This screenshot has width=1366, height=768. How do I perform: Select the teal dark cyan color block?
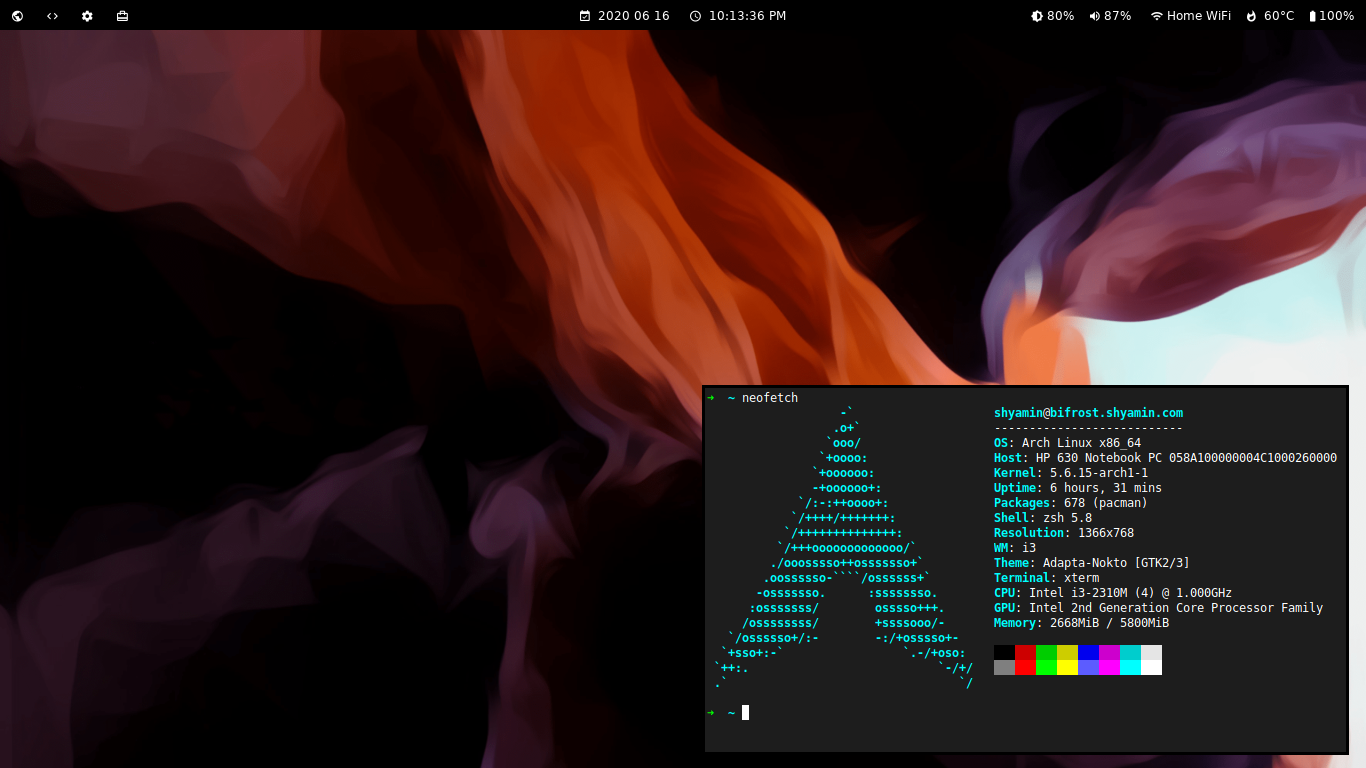click(1130, 652)
